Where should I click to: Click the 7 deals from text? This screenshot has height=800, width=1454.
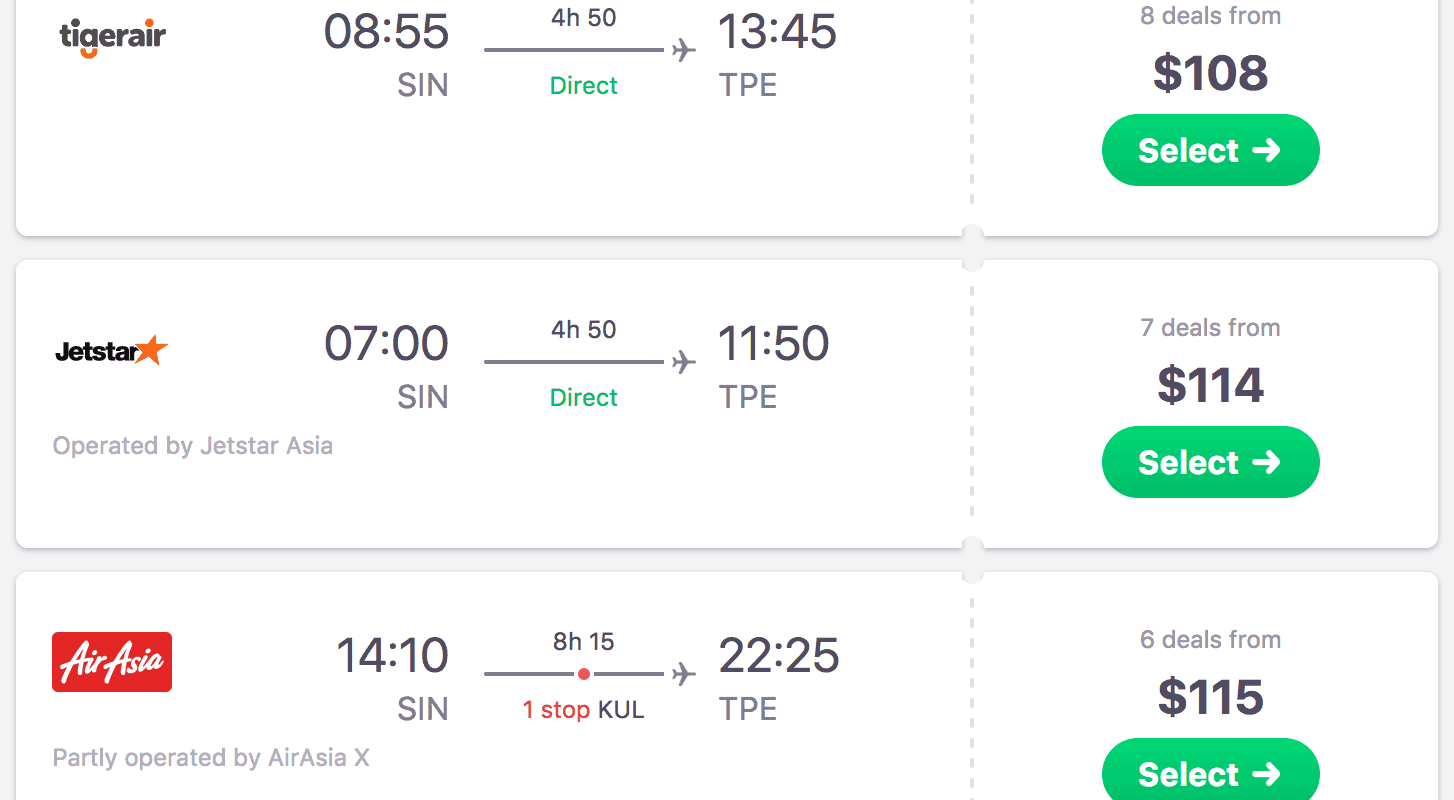point(1210,328)
